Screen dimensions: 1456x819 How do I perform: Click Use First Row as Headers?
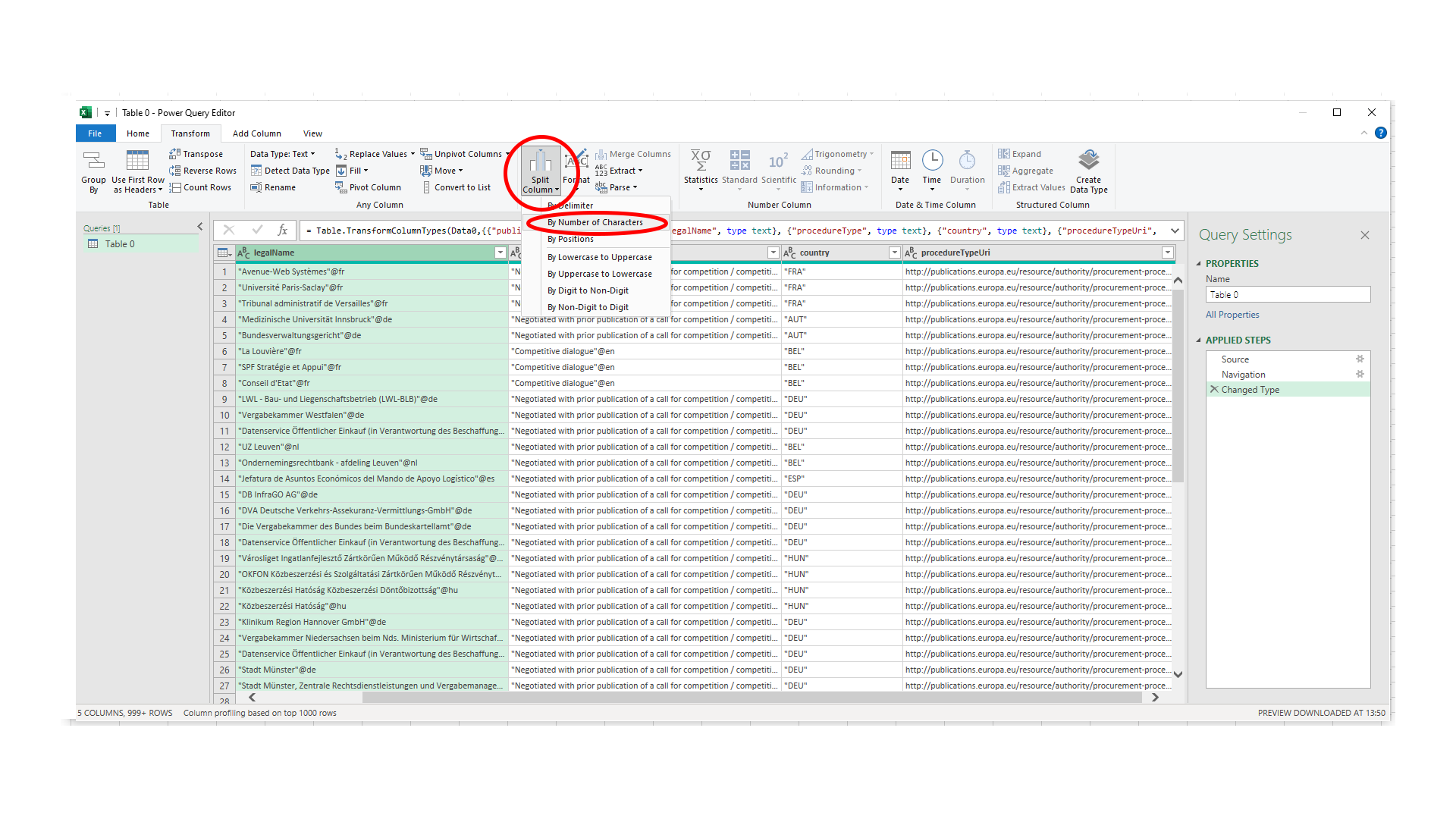coord(137,170)
